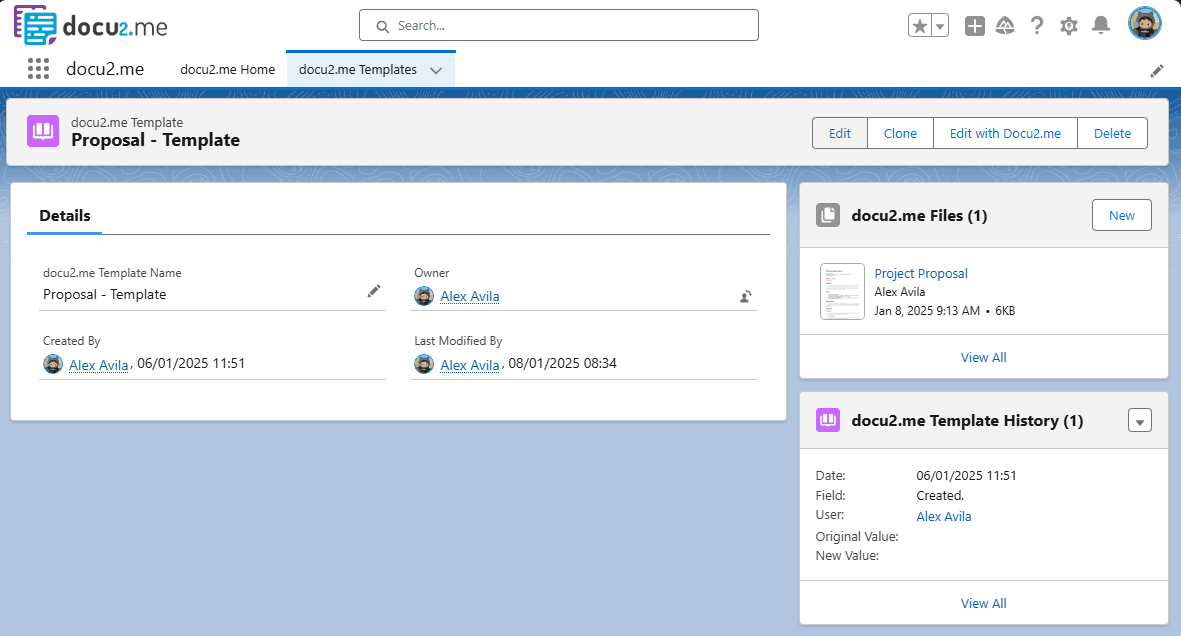This screenshot has height=636, width=1181.
Task: Click the Edit button
Action: coord(840,133)
